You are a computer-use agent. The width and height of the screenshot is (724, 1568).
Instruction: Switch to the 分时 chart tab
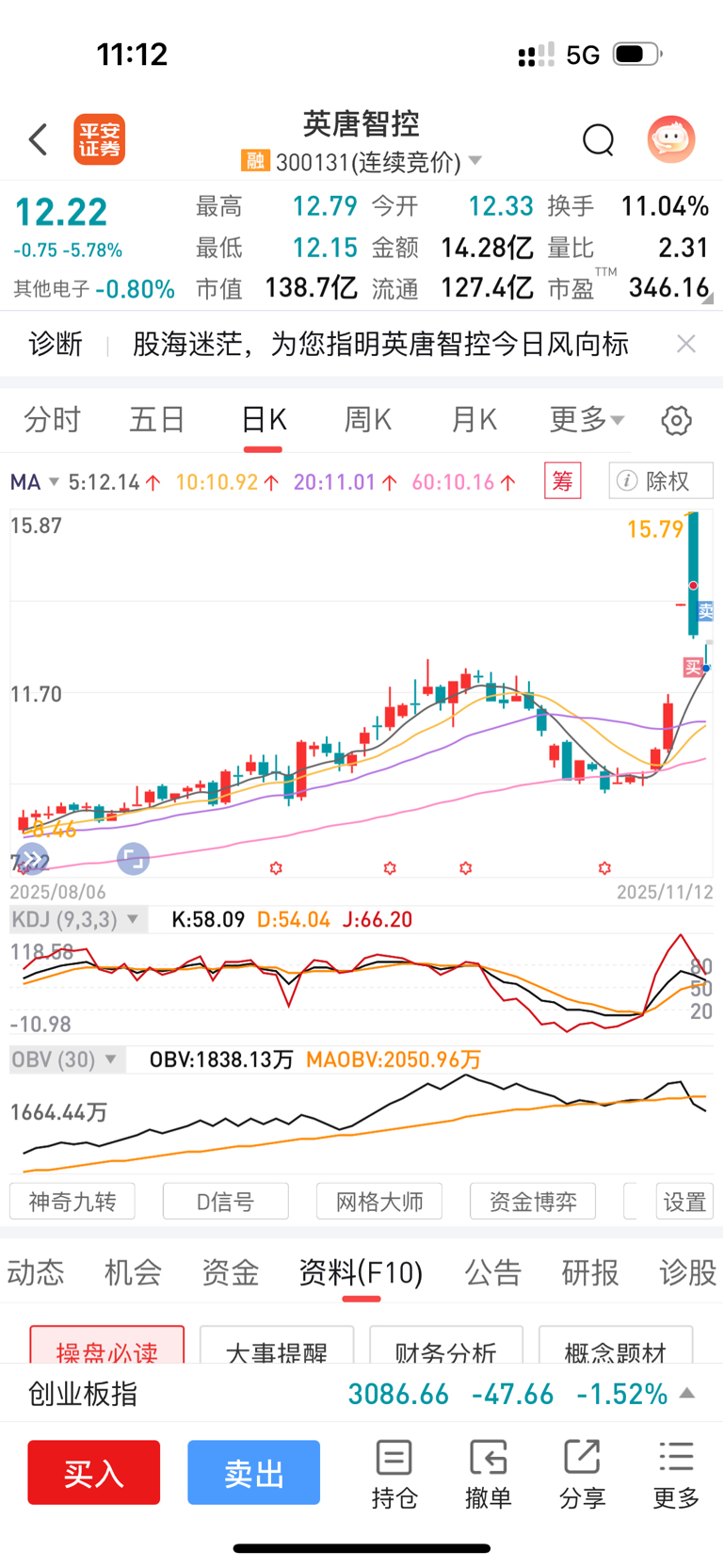[53, 419]
